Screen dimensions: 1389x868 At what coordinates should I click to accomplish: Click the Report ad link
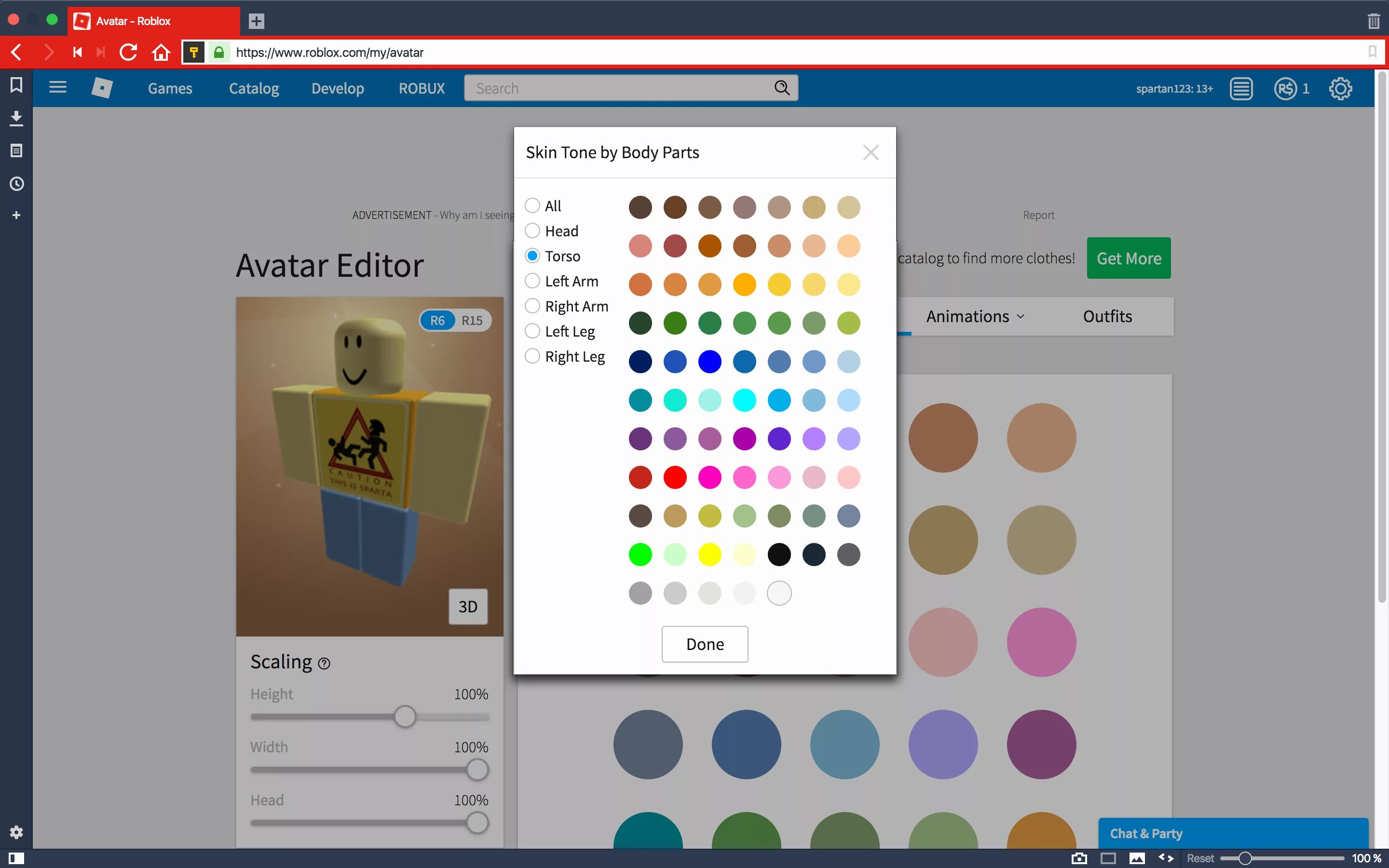tap(1038, 215)
